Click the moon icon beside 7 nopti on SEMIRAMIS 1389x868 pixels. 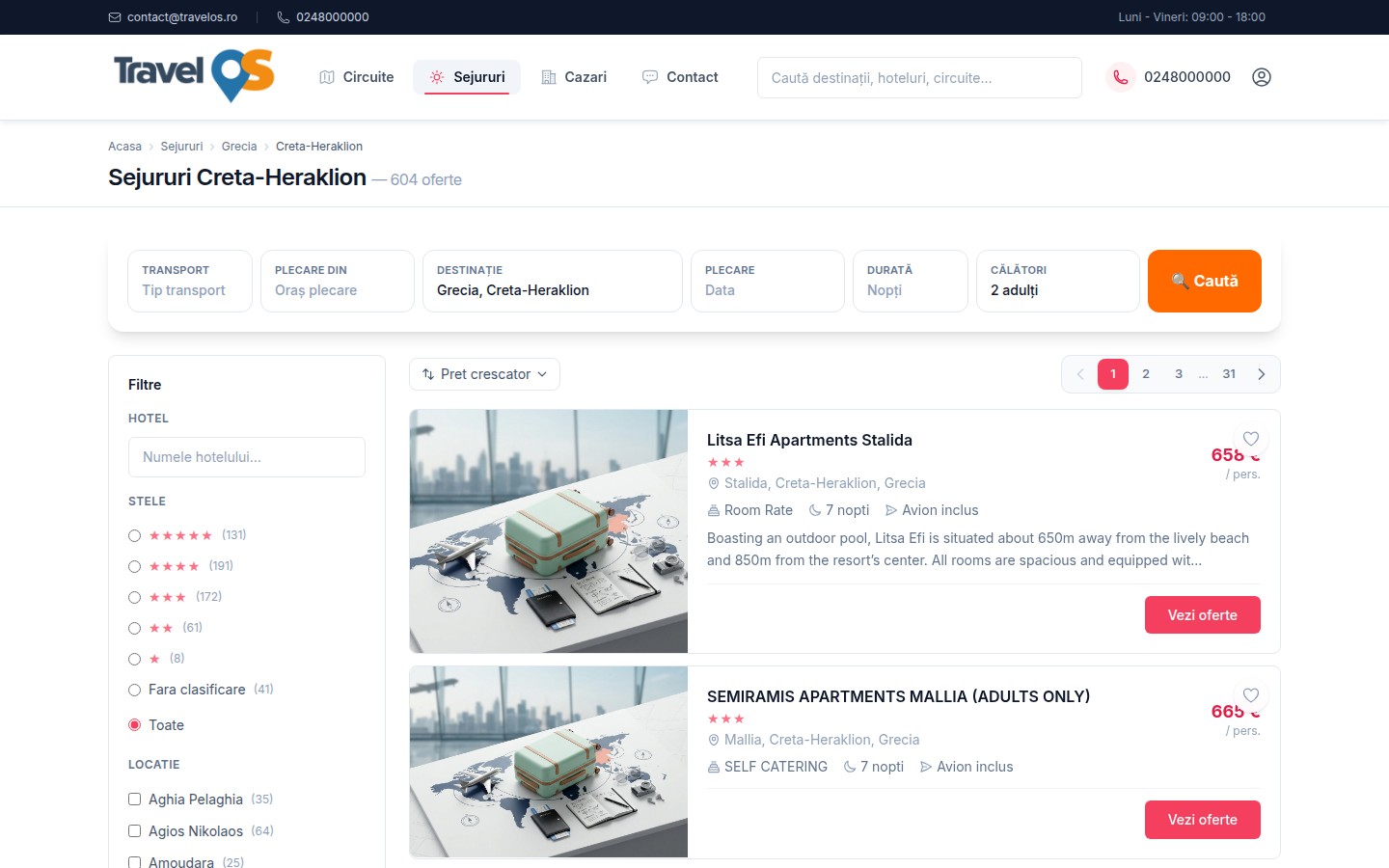(850, 767)
